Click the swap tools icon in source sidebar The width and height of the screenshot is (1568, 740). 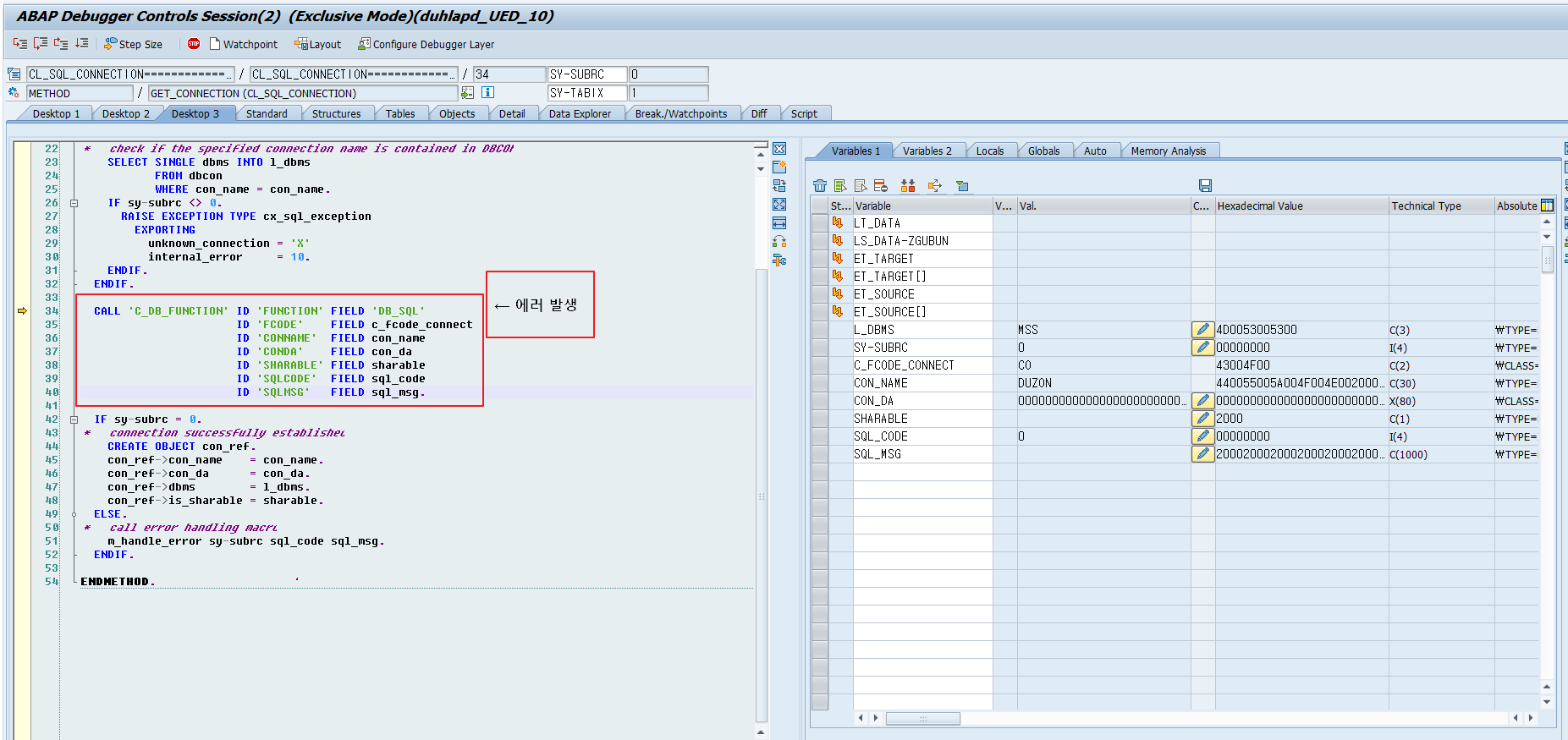(779, 242)
